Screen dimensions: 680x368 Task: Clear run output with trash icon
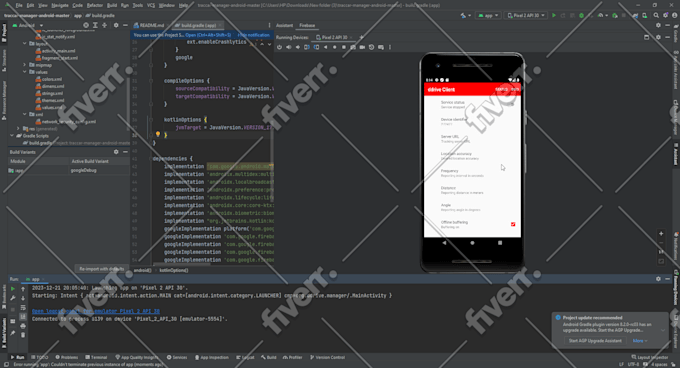pyautogui.click(x=23, y=335)
